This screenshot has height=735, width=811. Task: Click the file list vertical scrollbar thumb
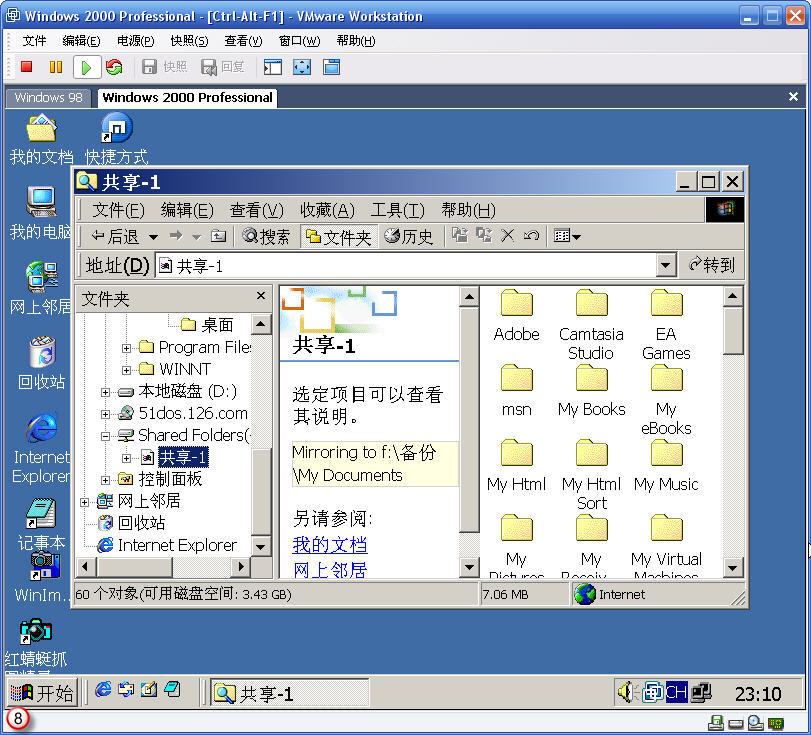[732, 331]
